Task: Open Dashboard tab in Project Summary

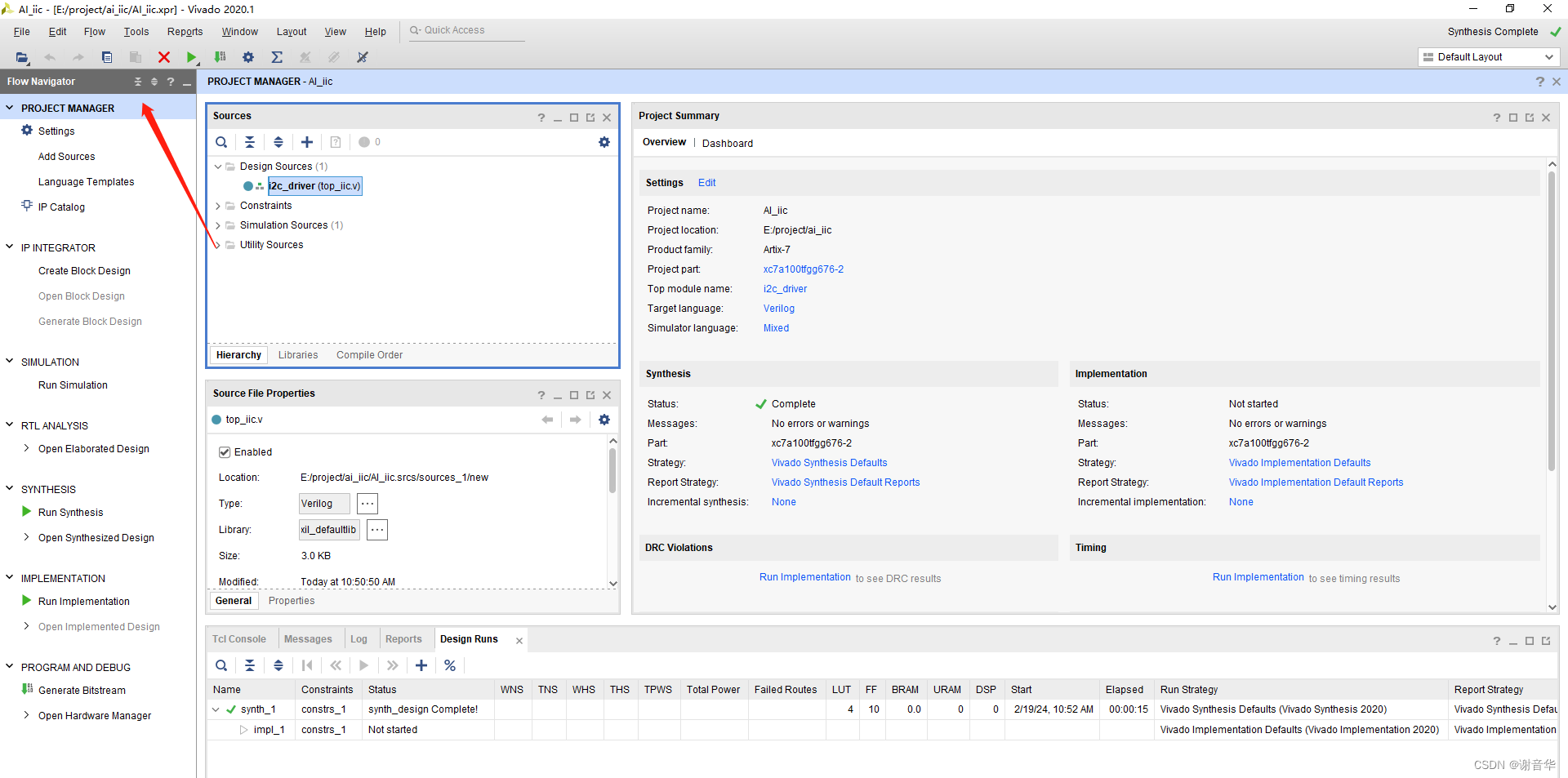Action: point(728,144)
